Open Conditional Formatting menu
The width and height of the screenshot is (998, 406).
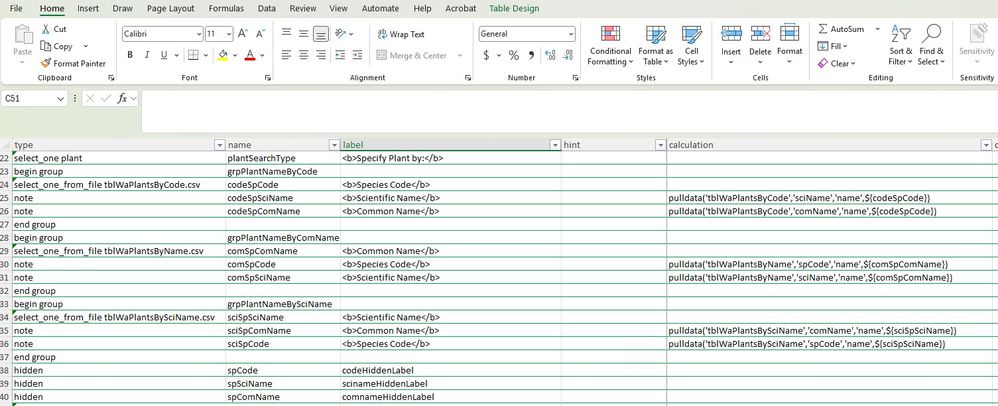[x=610, y=46]
